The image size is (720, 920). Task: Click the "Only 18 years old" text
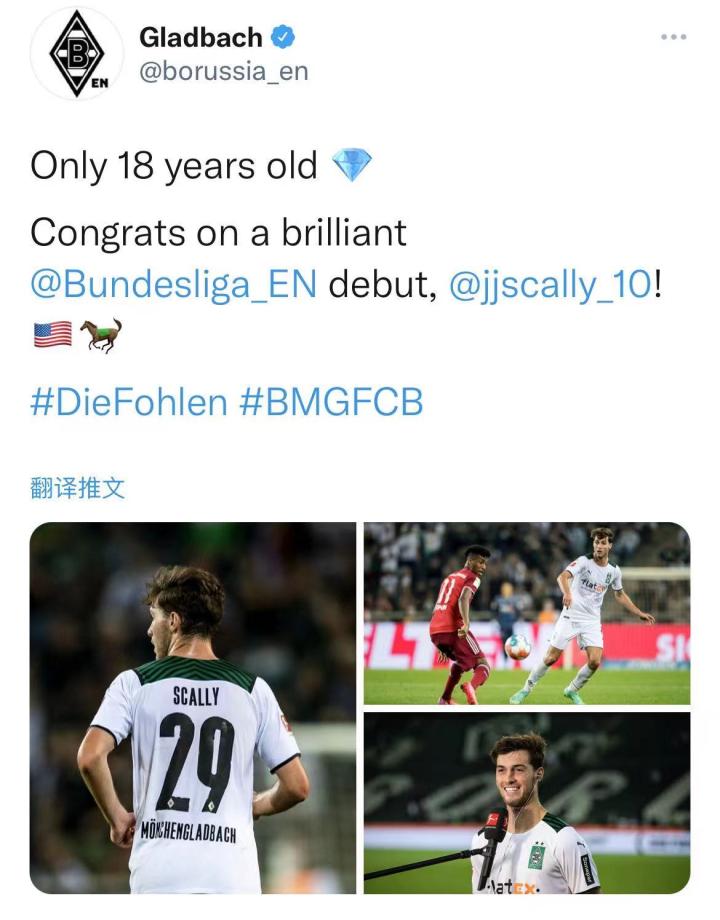point(174,165)
